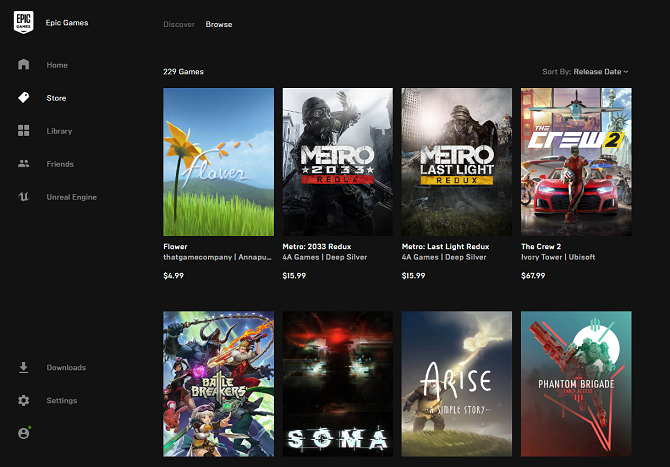Viewport: 670px width, 467px height.
Task: Open The Crew 2 cover art
Action: coord(576,162)
